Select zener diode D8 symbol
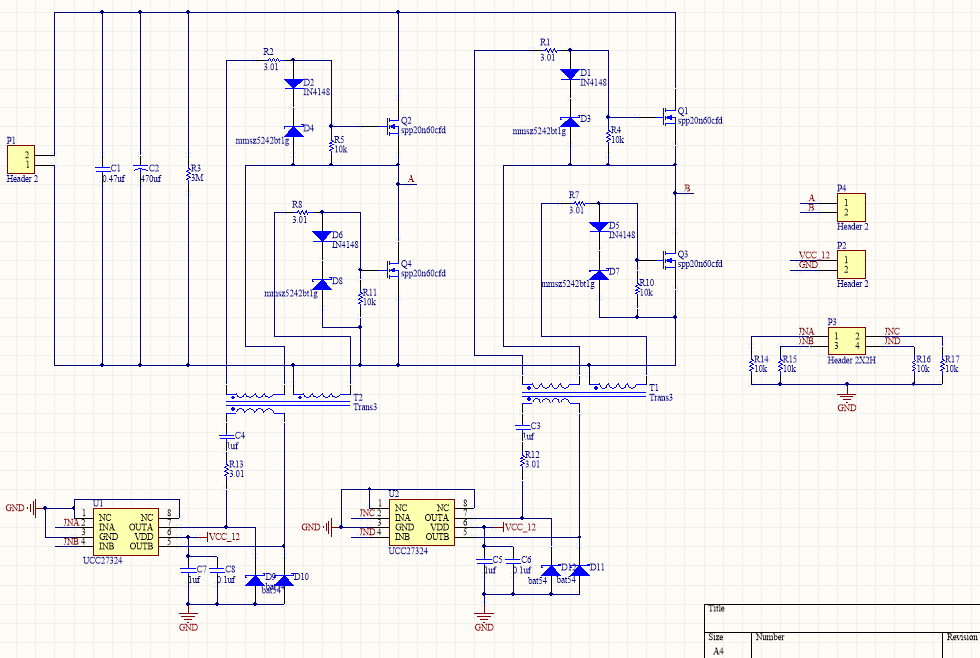 pyautogui.click(x=322, y=284)
